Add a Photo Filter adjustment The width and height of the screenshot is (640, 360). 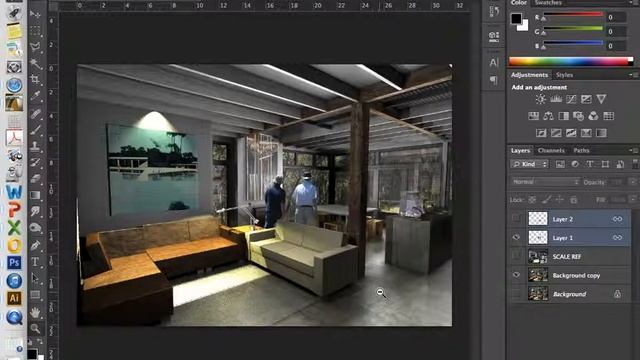578,116
